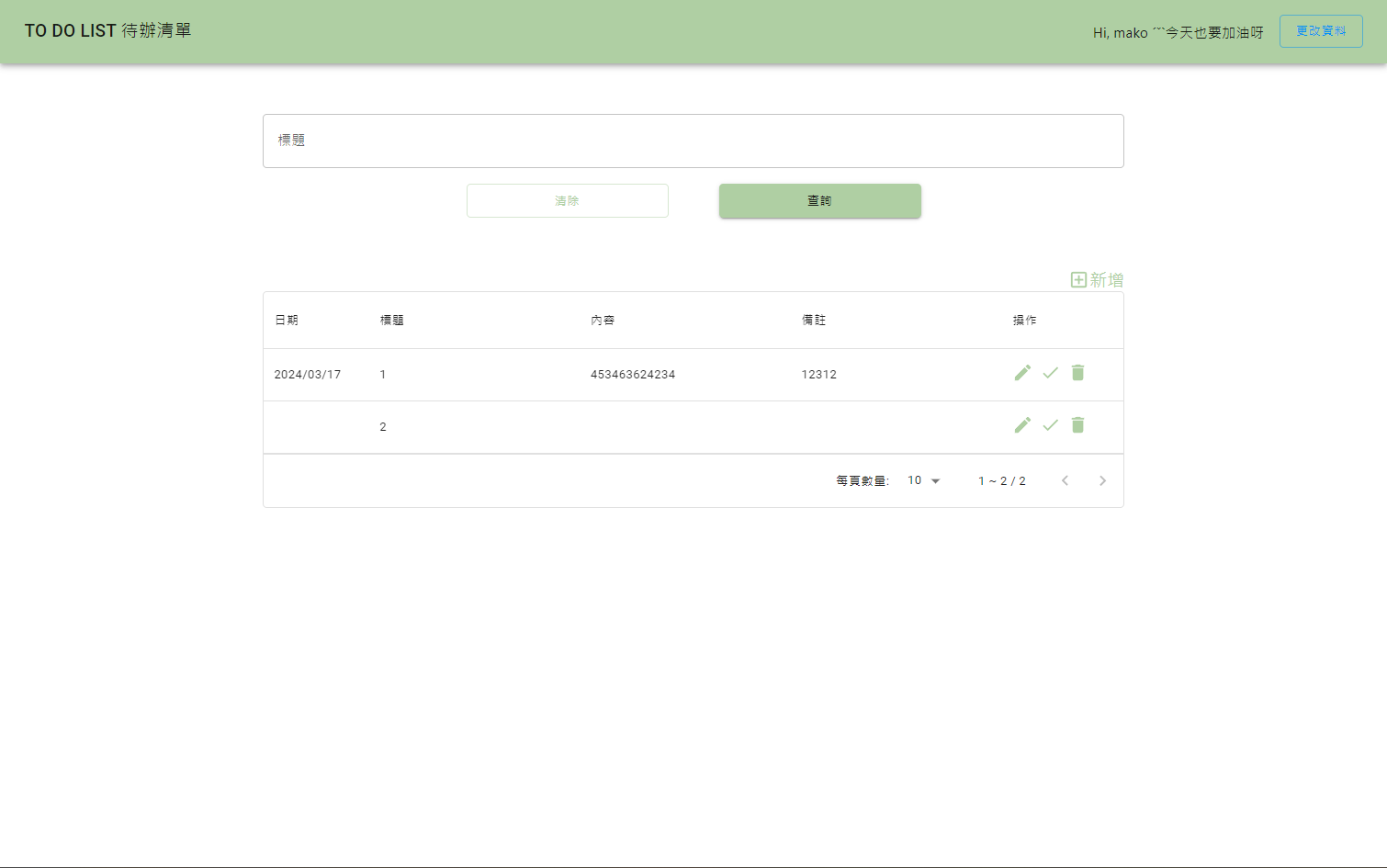This screenshot has width=1387, height=868.
Task: Click the TO DO LIST 待辦清單 title
Action: (x=108, y=31)
